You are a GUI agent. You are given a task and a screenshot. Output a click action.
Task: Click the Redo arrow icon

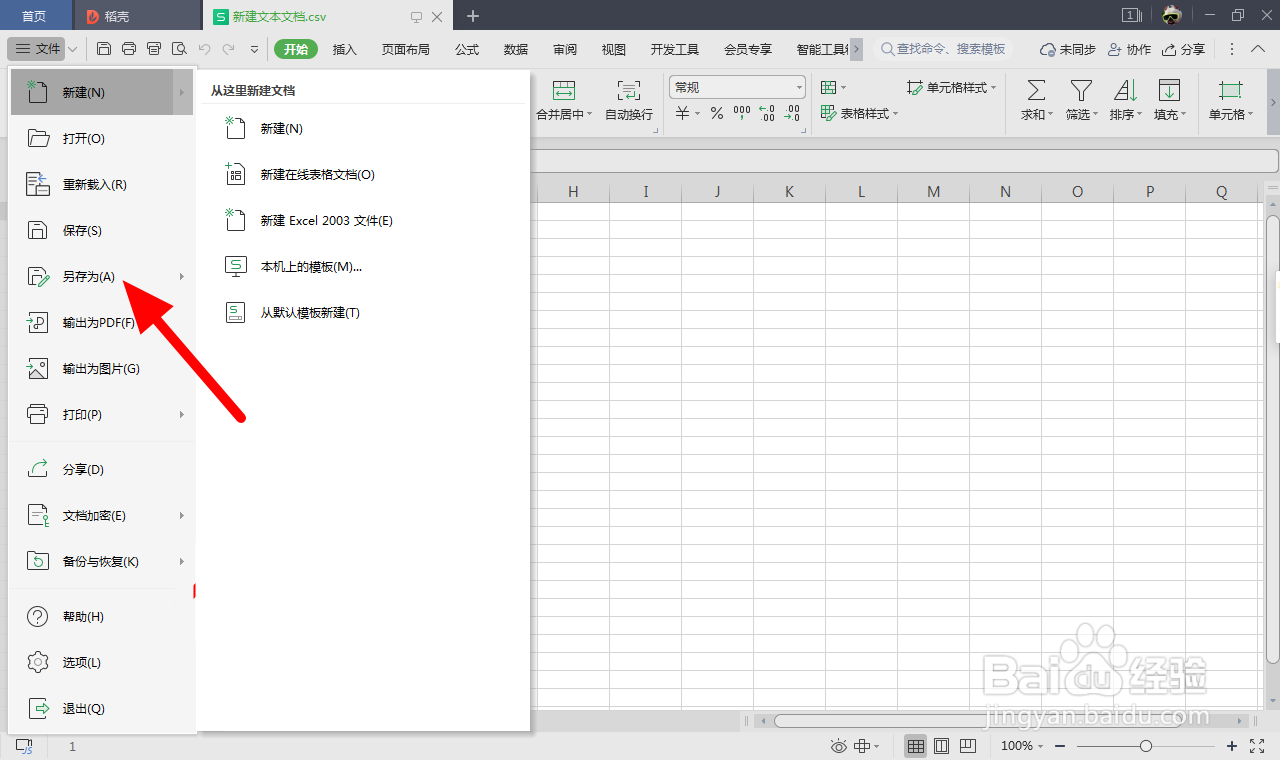229,49
